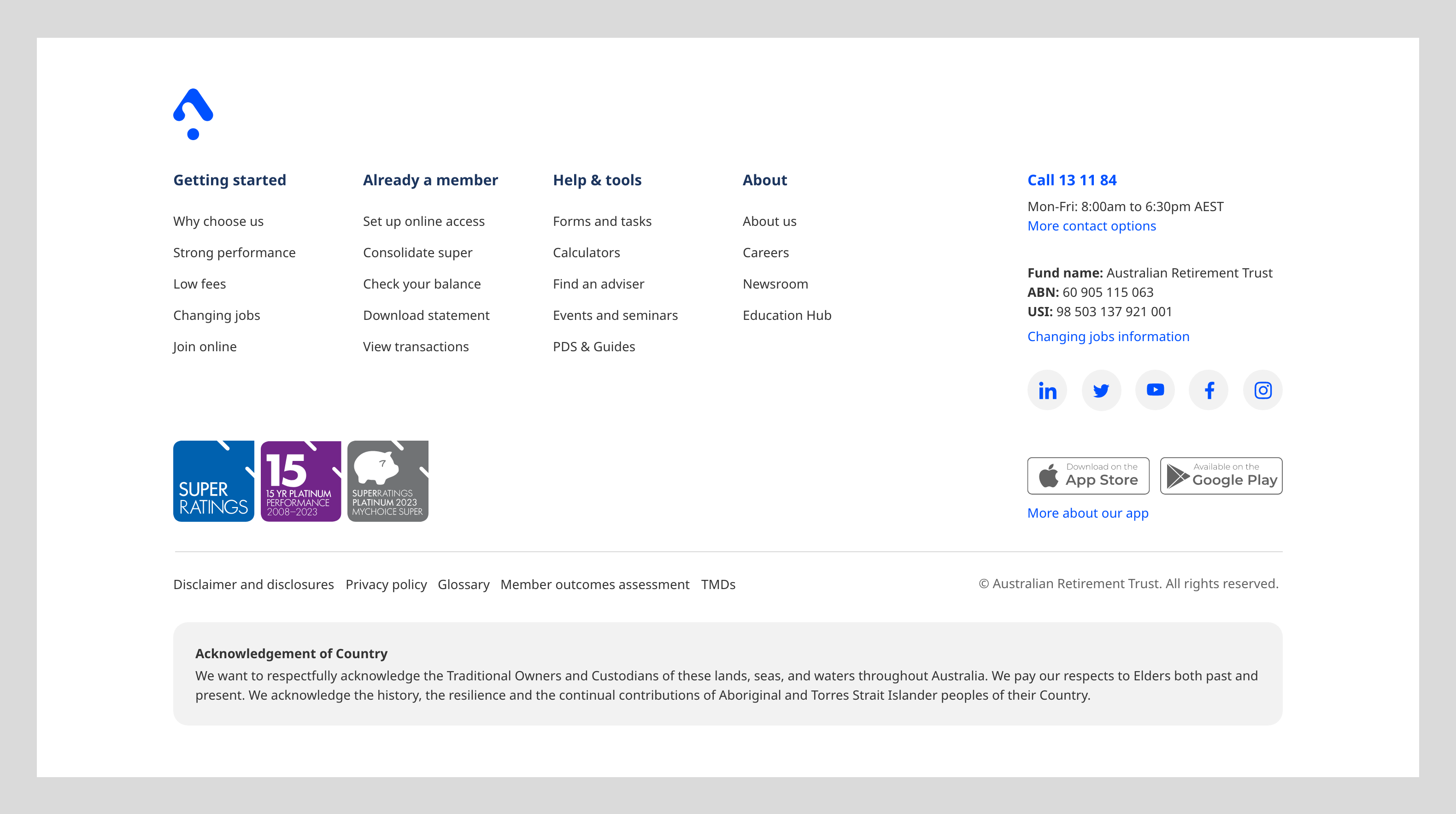The image size is (1456, 814).
Task: Open PDS & Guides link
Action: [593, 347]
